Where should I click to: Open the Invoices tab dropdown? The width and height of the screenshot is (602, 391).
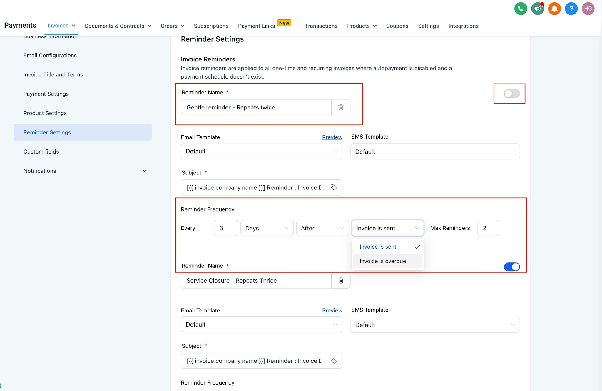[x=61, y=26]
